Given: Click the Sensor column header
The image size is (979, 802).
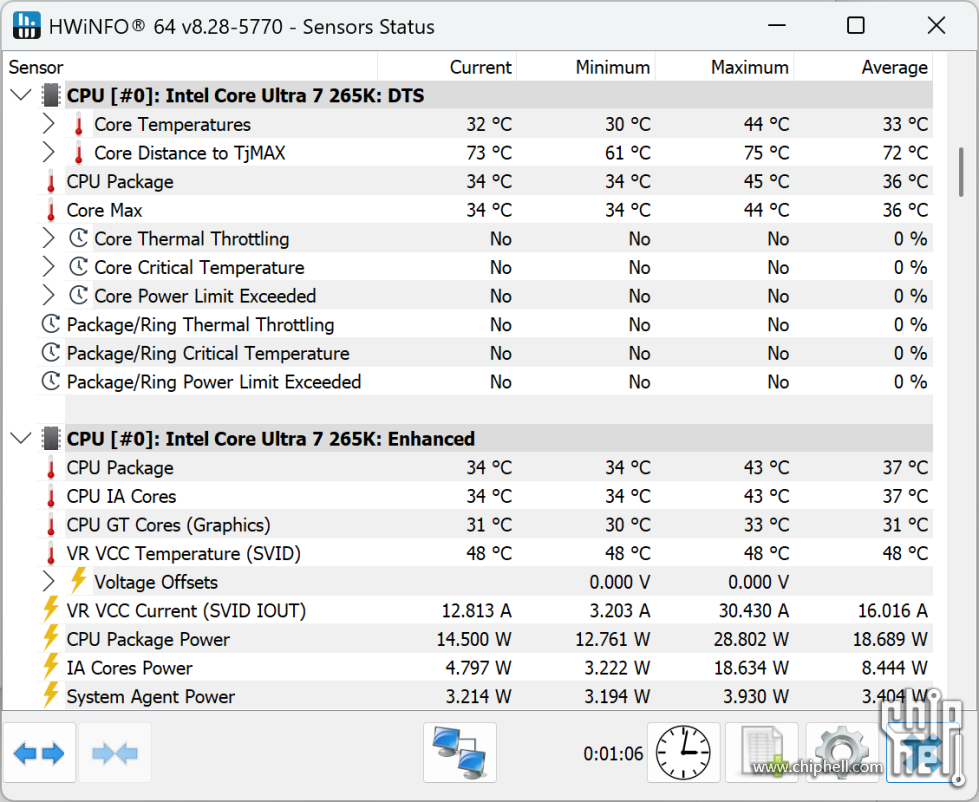Looking at the screenshot, I should coord(190,67).
